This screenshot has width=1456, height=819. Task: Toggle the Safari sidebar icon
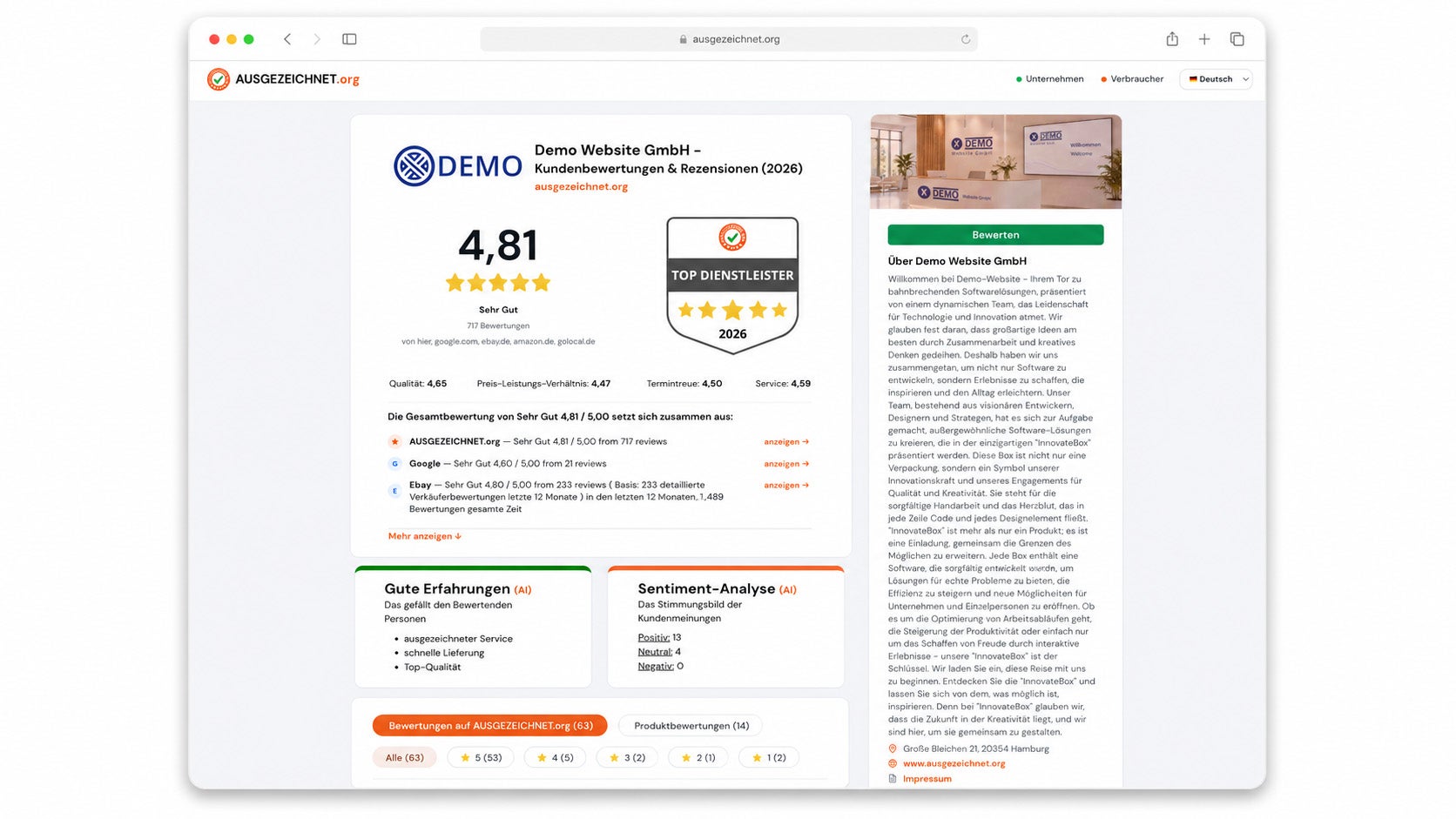349,39
